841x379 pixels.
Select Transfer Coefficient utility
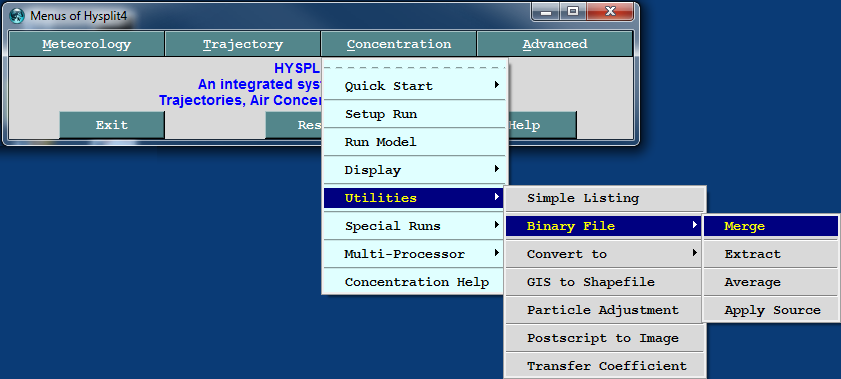[604, 366]
